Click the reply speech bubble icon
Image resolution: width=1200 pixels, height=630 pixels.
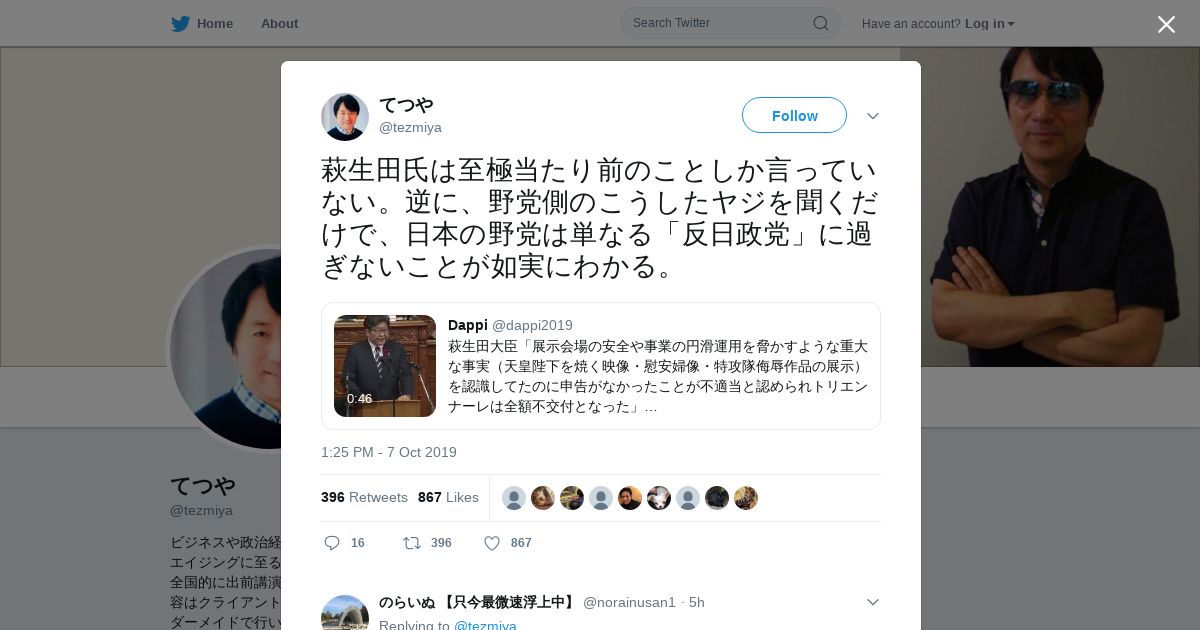pyautogui.click(x=332, y=543)
